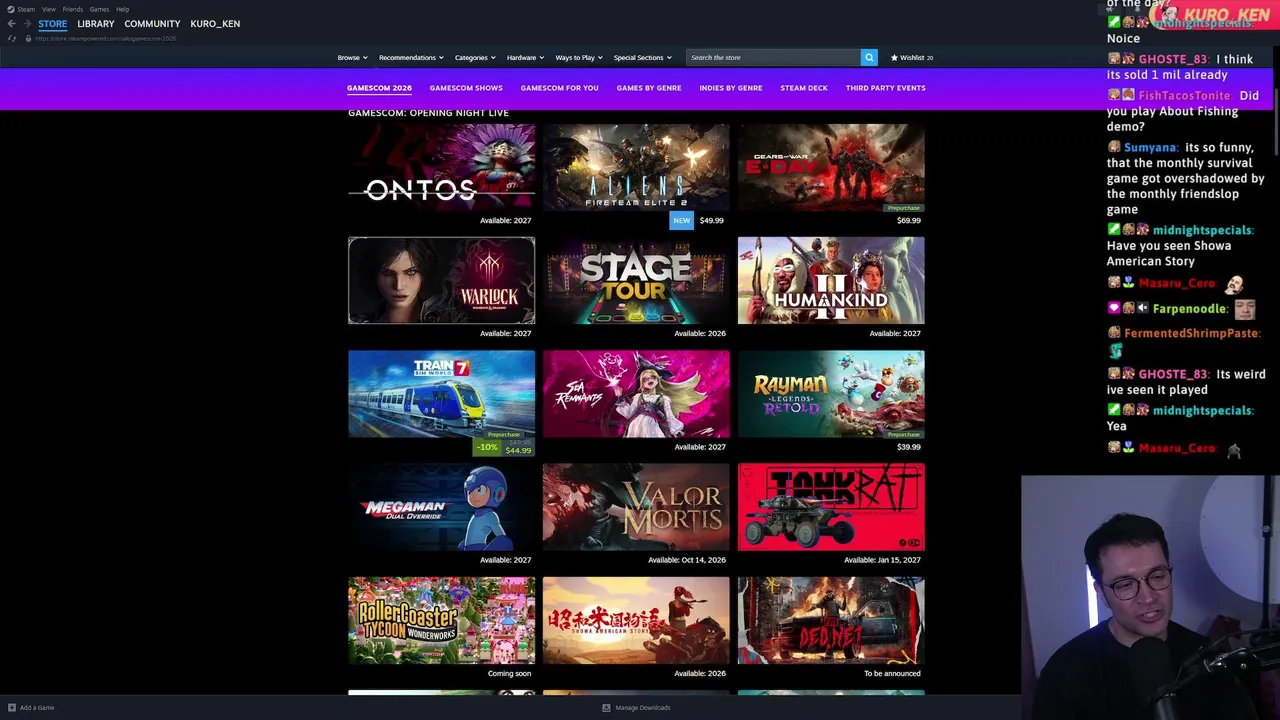Click the $69.99 Gears of War price
Screen dimensions: 1280x720
point(908,220)
